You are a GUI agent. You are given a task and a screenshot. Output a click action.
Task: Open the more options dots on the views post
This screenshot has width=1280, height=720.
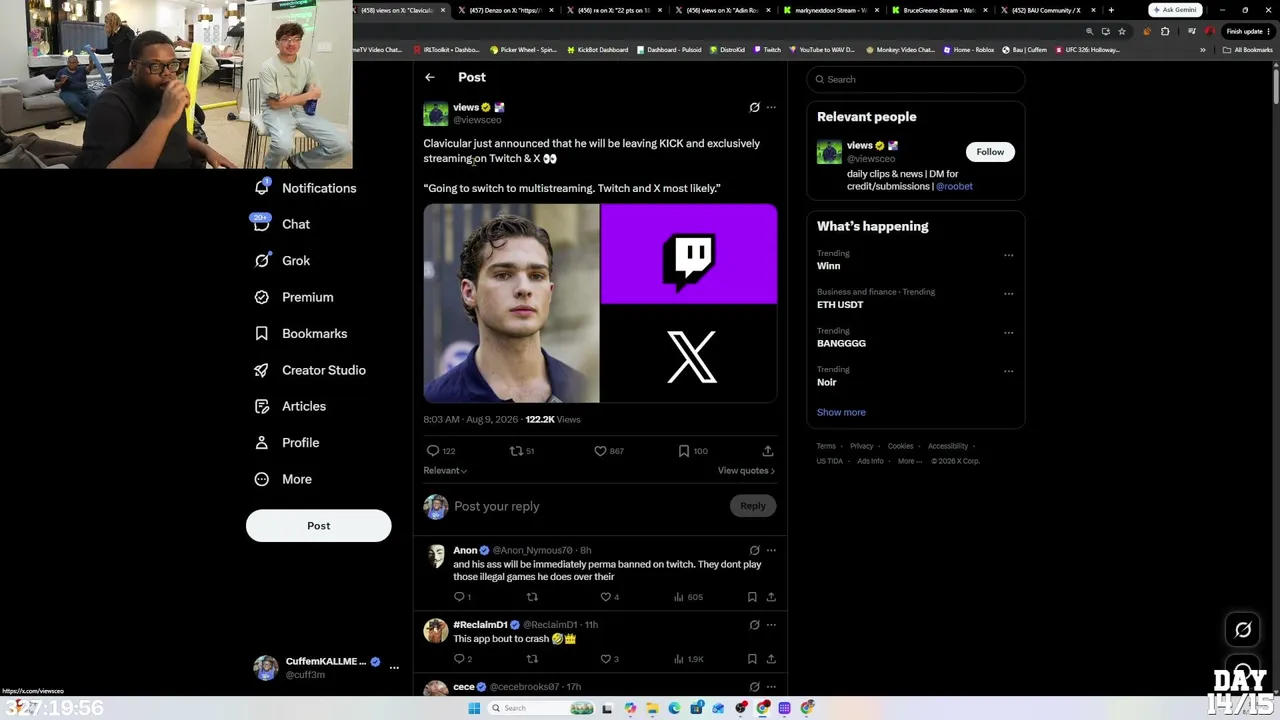771,107
